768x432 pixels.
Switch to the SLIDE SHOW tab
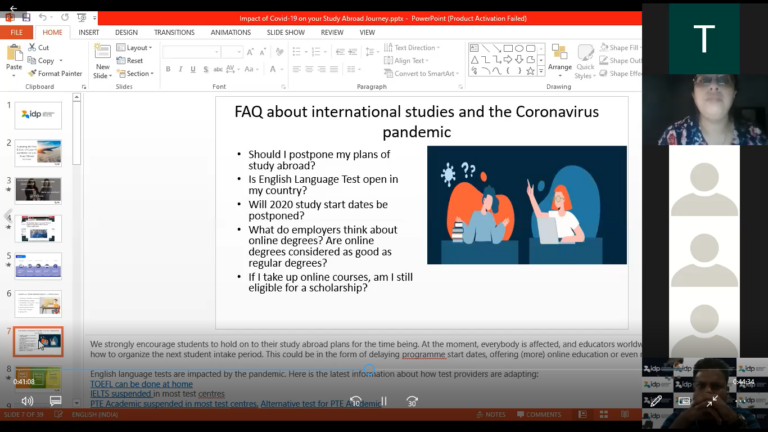[286, 32]
